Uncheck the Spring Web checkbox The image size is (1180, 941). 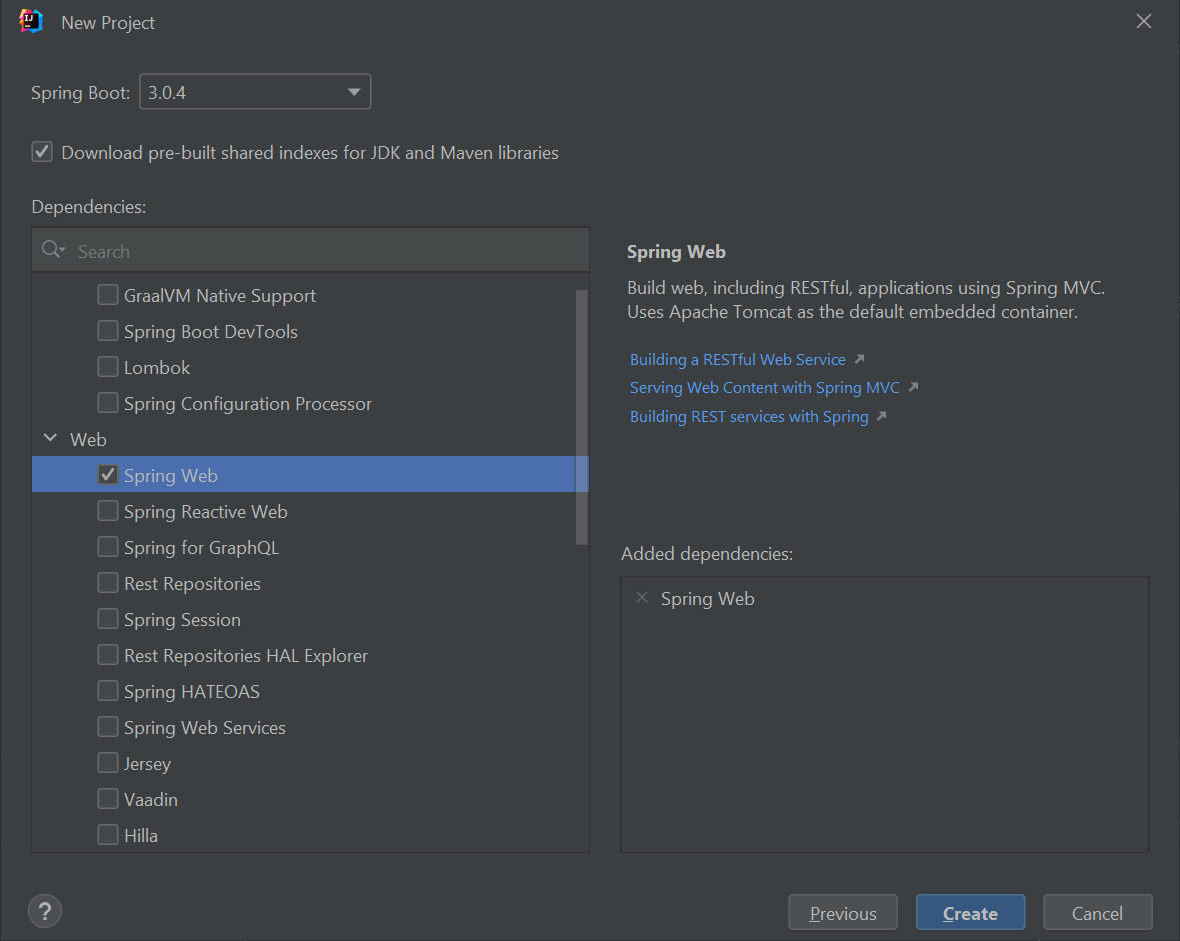click(x=108, y=474)
